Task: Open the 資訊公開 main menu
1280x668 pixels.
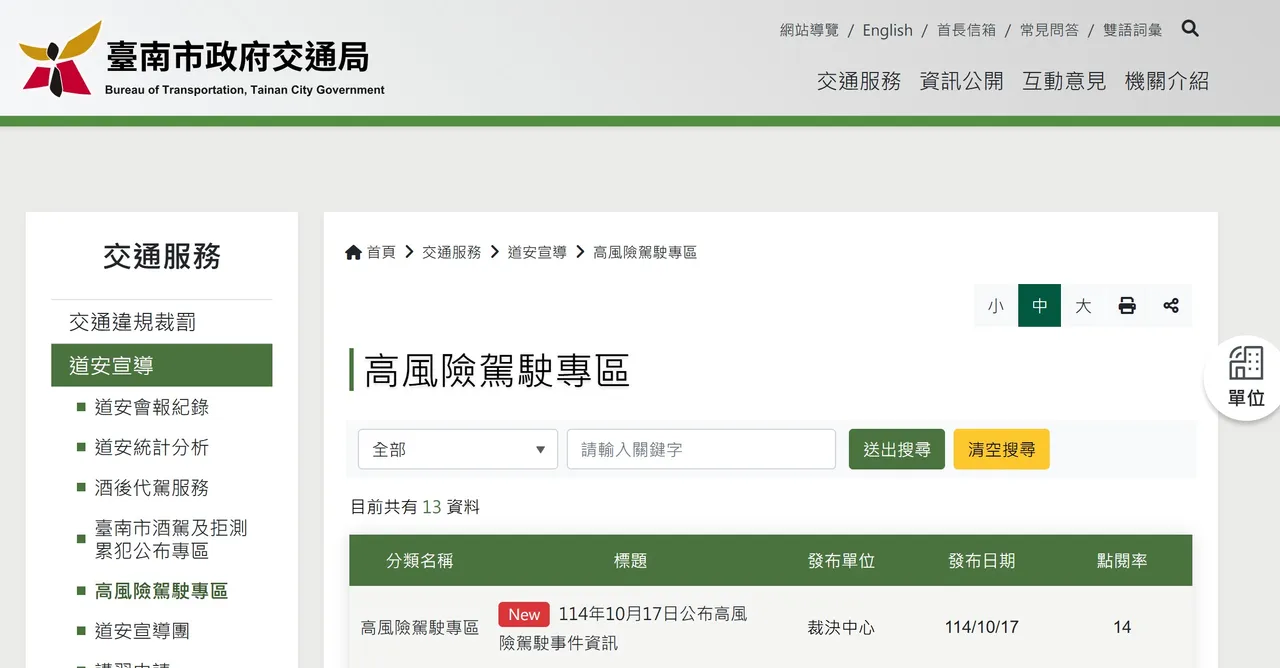Action: point(961,81)
